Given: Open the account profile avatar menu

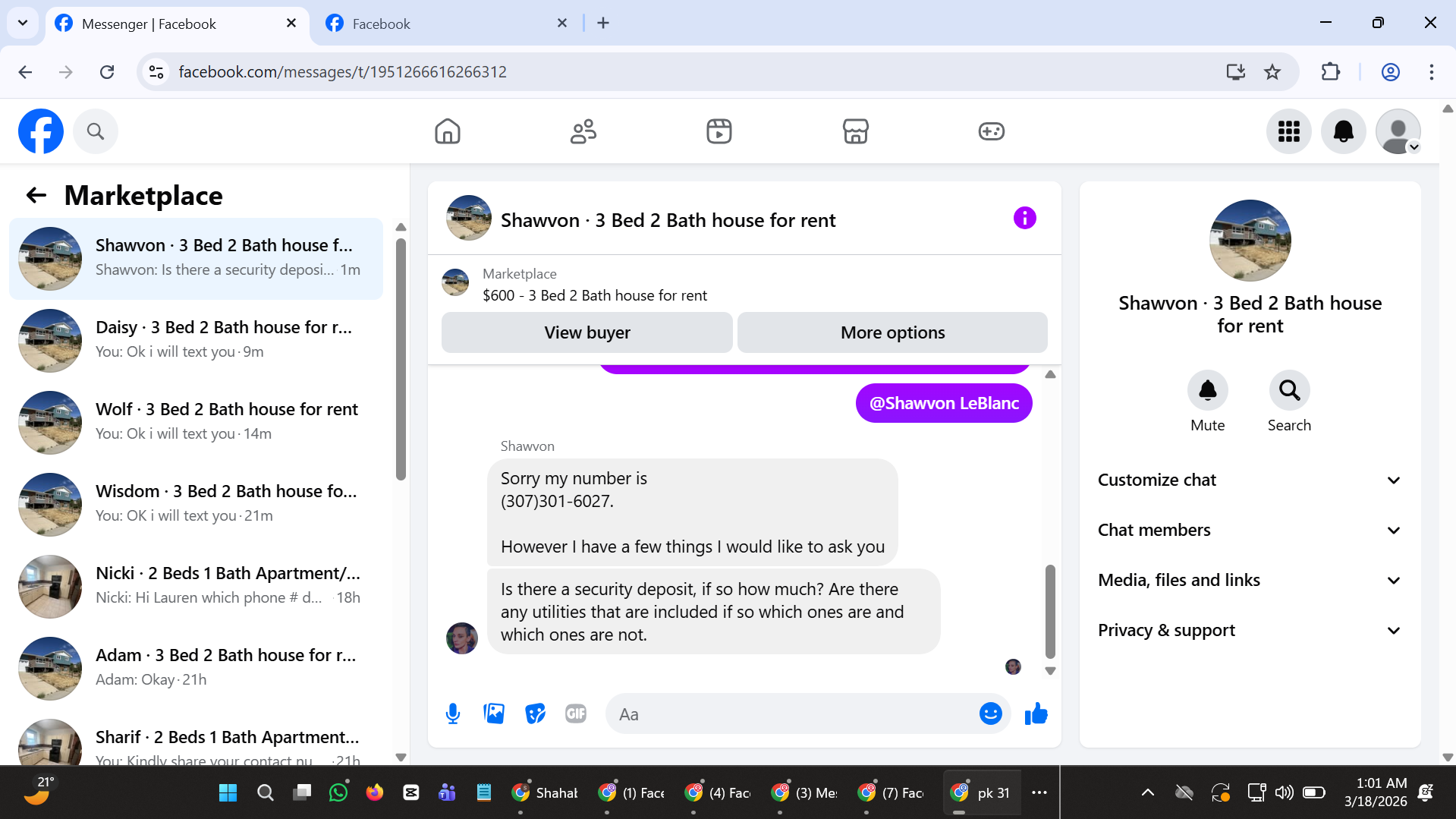Looking at the screenshot, I should [x=1398, y=131].
